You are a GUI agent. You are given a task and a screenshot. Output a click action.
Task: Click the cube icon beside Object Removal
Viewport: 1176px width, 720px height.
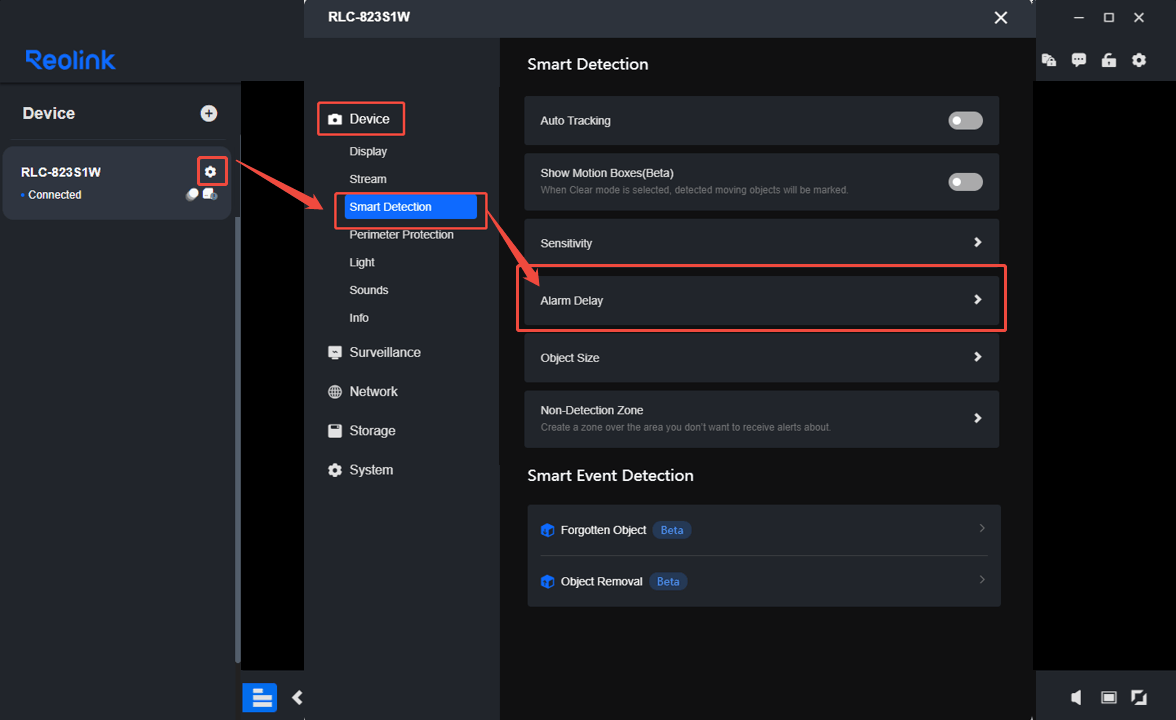coord(548,581)
